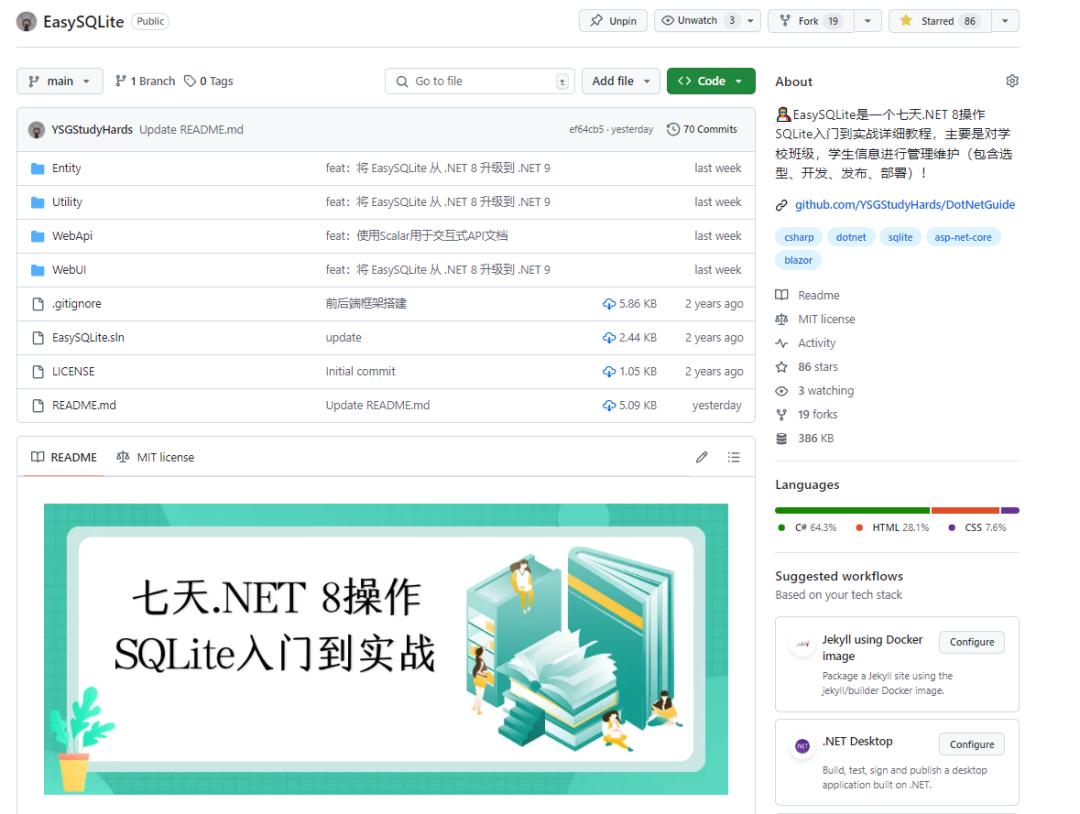Click YSGStudyHards commit author avatar
The width and height of the screenshot is (1080, 814).
(37, 129)
